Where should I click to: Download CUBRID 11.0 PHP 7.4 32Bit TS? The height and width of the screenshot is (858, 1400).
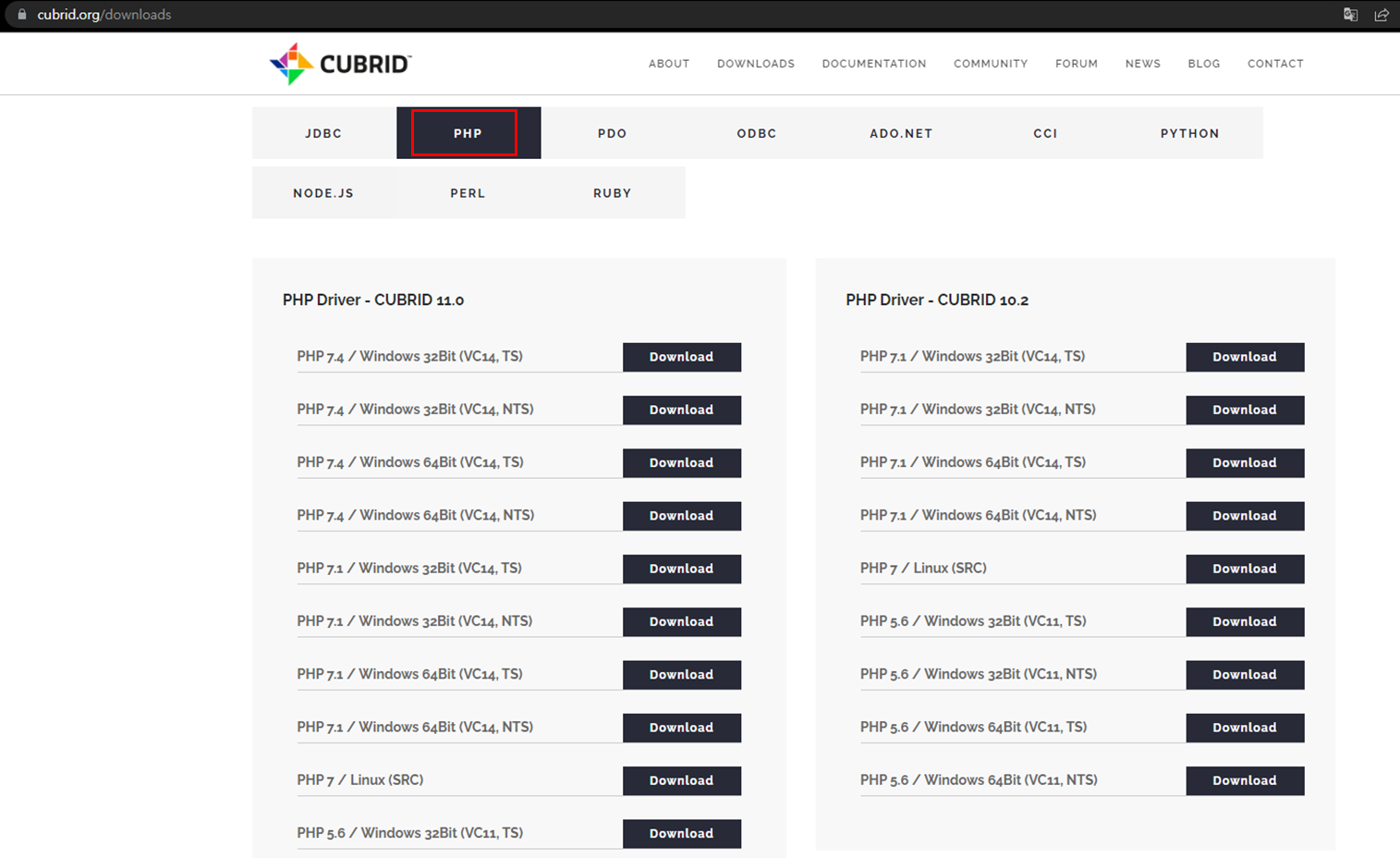pyautogui.click(x=682, y=357)
